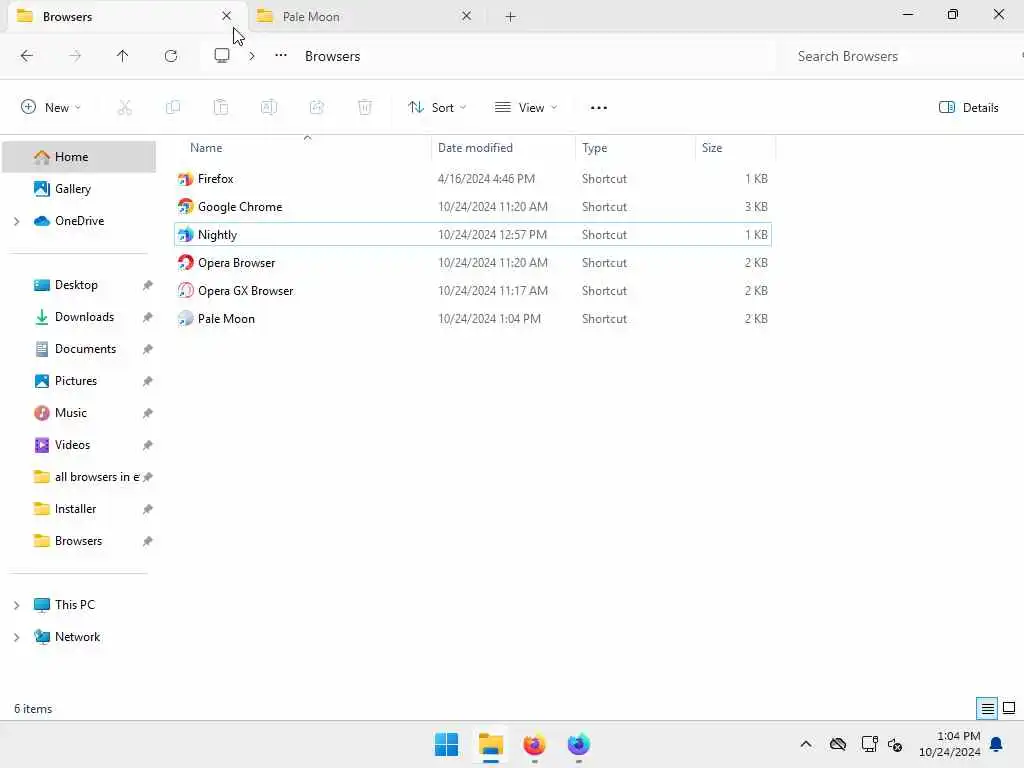1024x768 pixels.
Task: Toggle the Details pane button
Action: [968, 108]
